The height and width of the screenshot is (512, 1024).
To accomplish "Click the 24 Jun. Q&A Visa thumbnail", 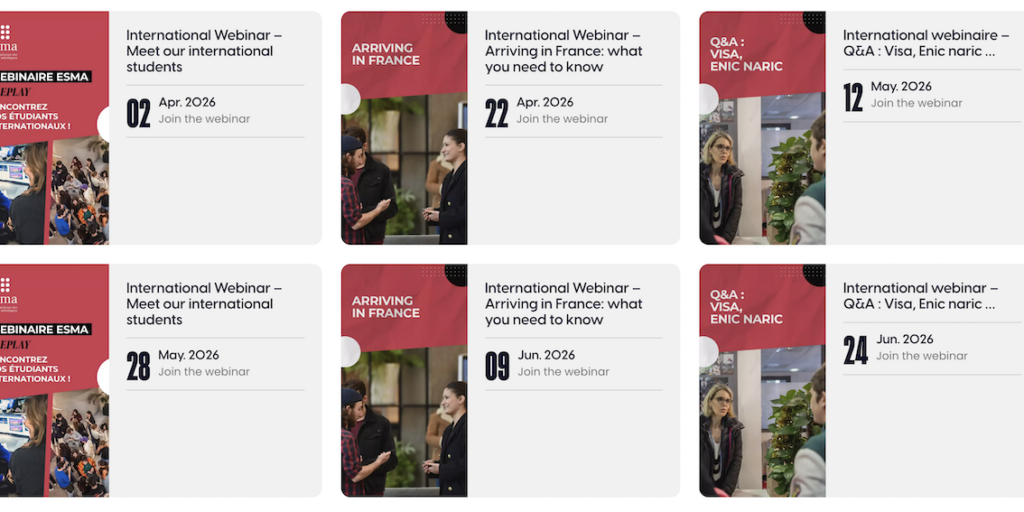I will pos(762,381).
